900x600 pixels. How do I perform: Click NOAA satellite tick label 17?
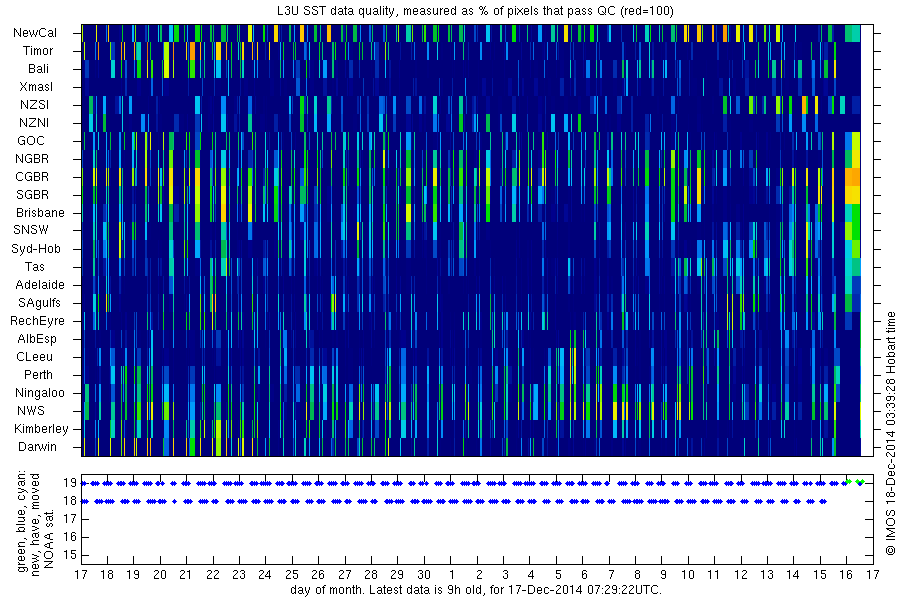click(x=70, y=519)
